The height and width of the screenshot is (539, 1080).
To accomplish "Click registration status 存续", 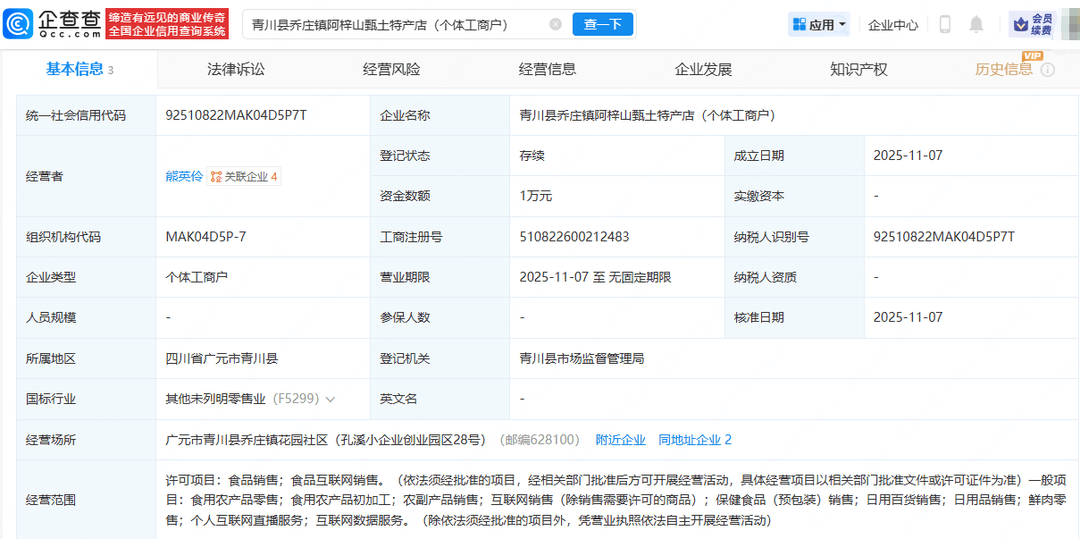I will click(532, 156).
